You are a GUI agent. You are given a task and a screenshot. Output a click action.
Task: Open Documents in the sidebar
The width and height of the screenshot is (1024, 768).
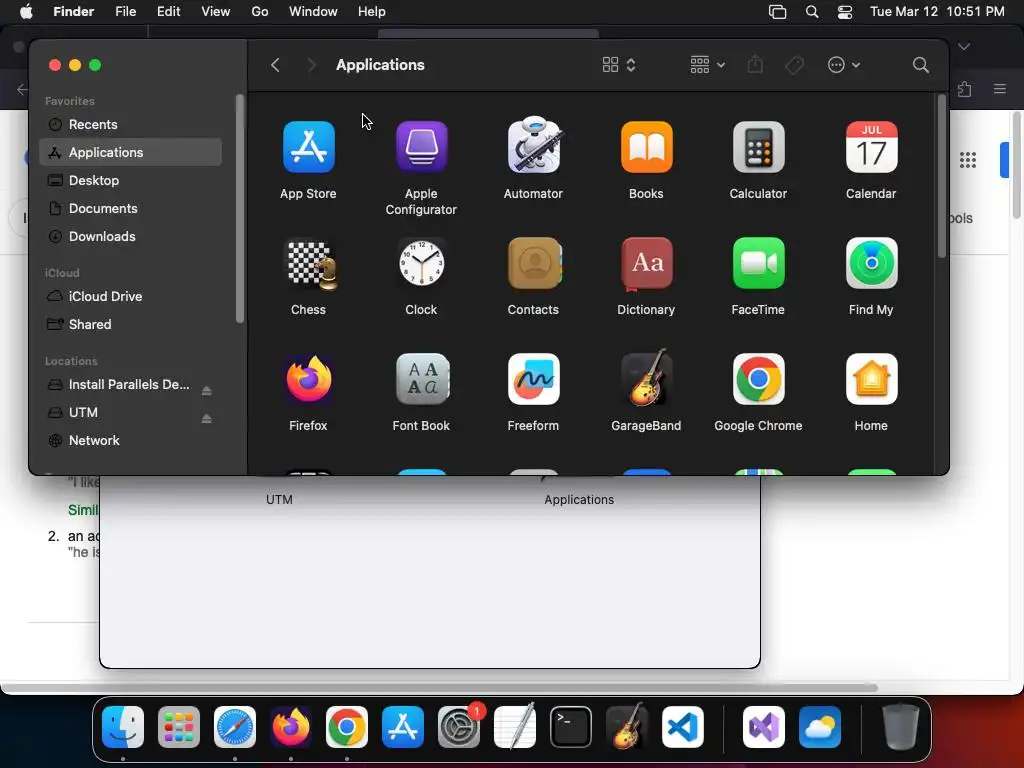coord(131,208)
